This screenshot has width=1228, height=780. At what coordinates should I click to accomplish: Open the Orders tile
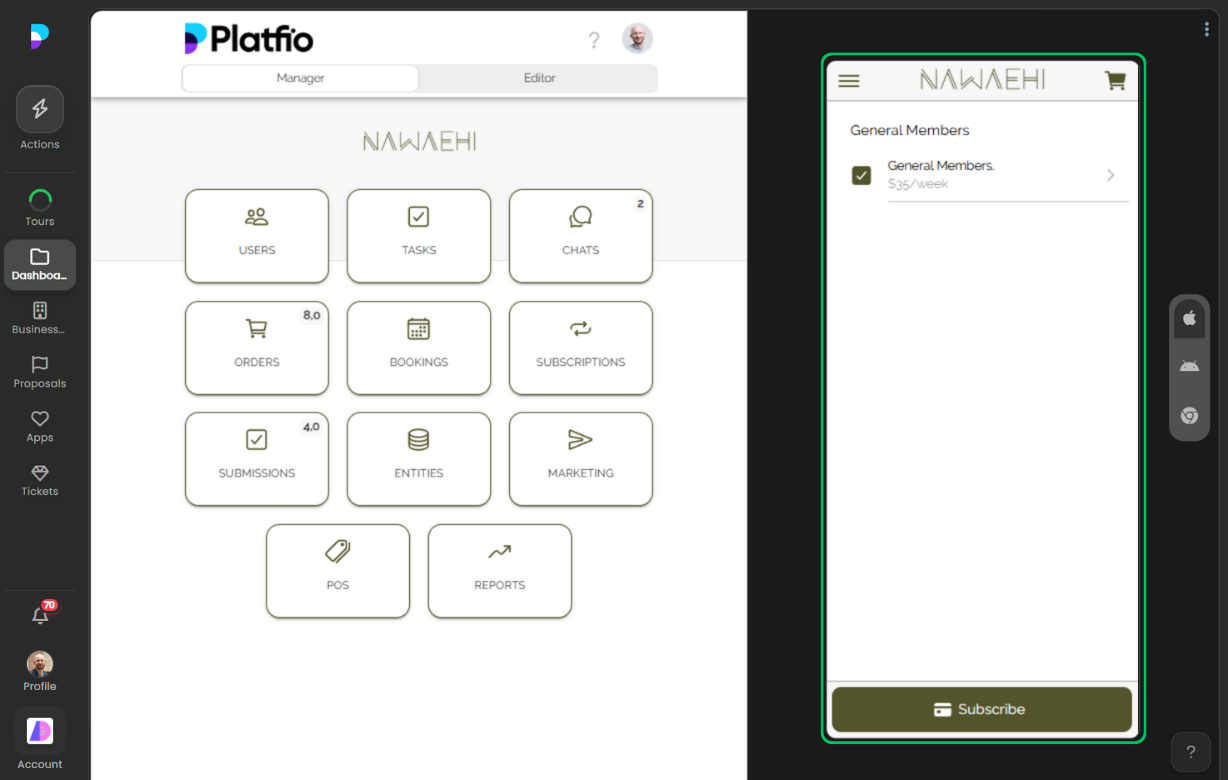[257, 347]
